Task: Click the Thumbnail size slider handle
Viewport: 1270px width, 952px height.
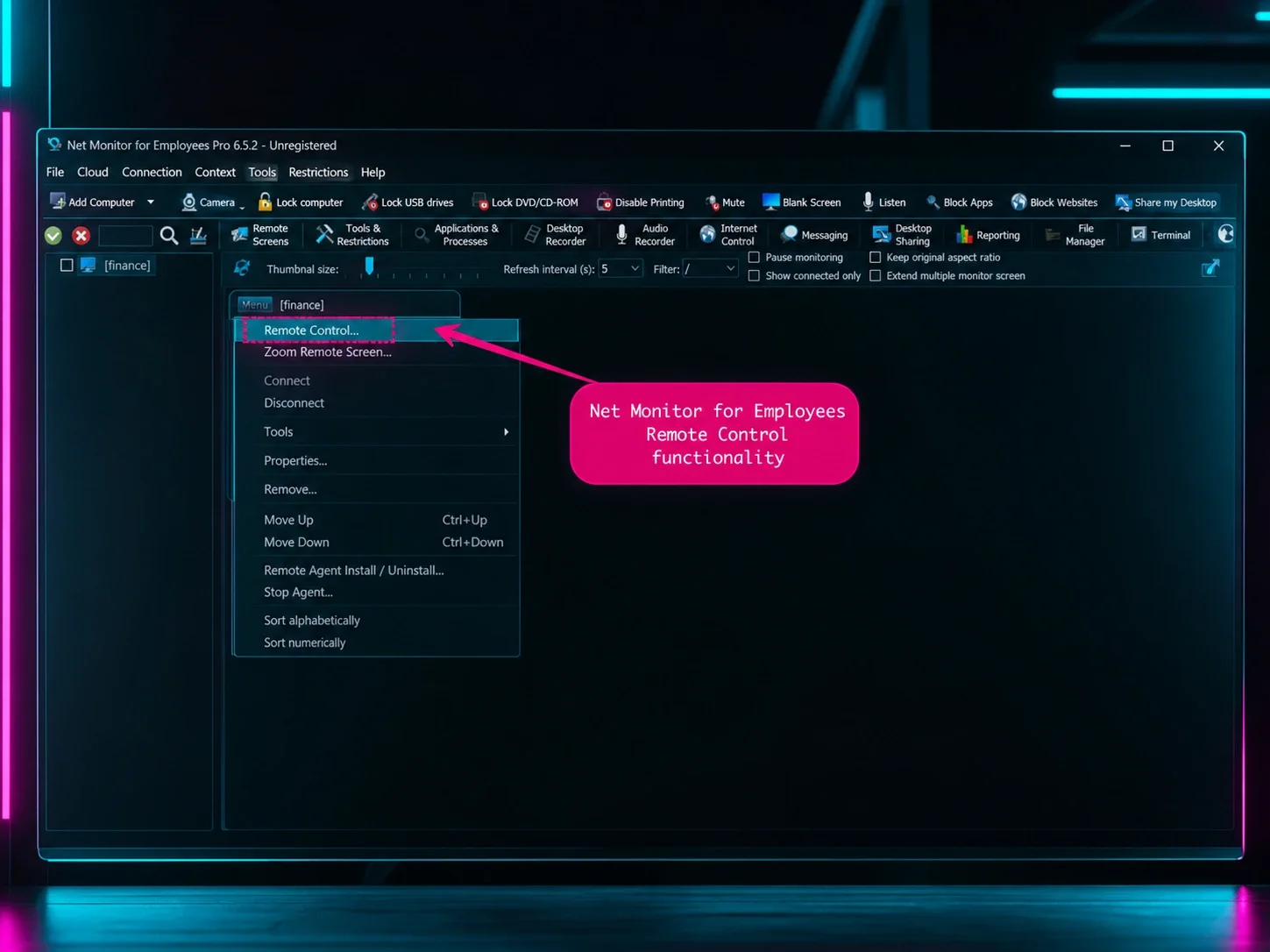Action: (x=369, y=266)
